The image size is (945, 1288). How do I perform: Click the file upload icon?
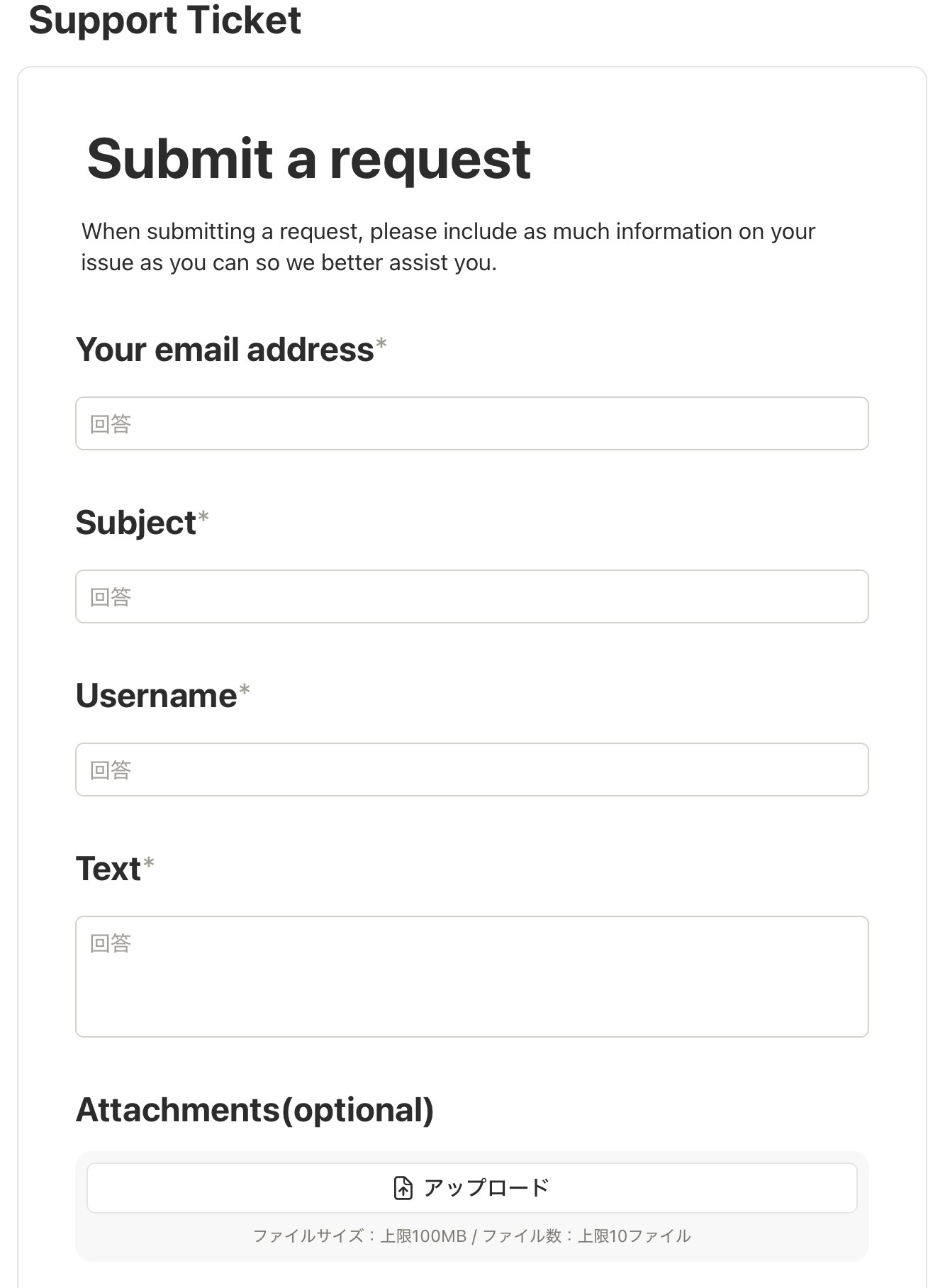click(403, 1187)
